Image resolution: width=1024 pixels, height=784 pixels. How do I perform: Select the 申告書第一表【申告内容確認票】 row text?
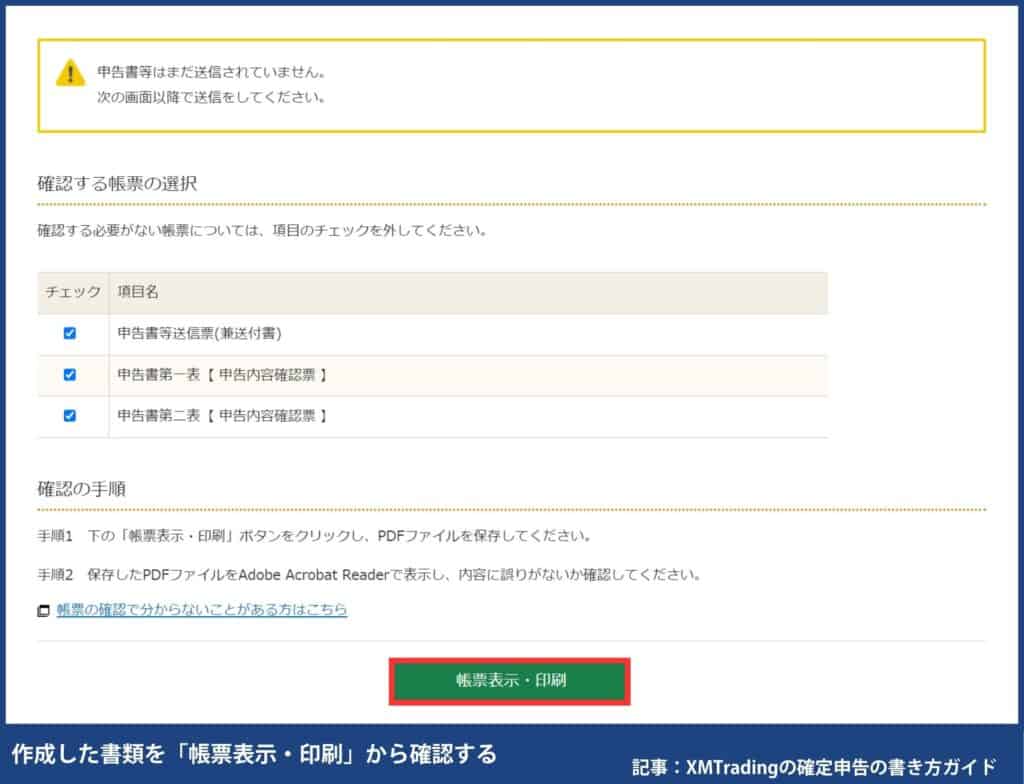(222, 375)
